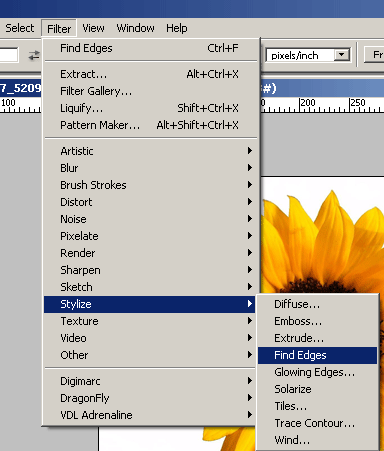This screenshot has height=451, width=384.
Task: Expand the DragonFly plugin submenu
Action: [x=149, y=398]
